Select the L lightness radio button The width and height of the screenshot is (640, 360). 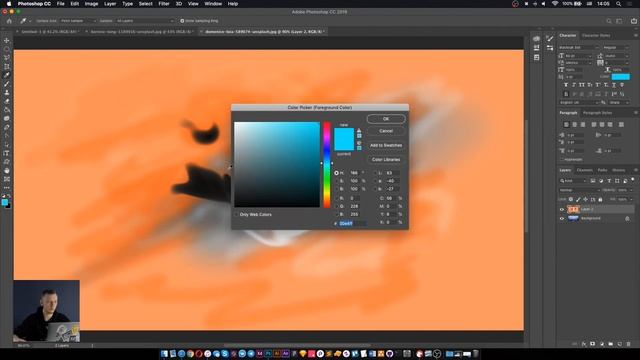[x=375, y=173]
